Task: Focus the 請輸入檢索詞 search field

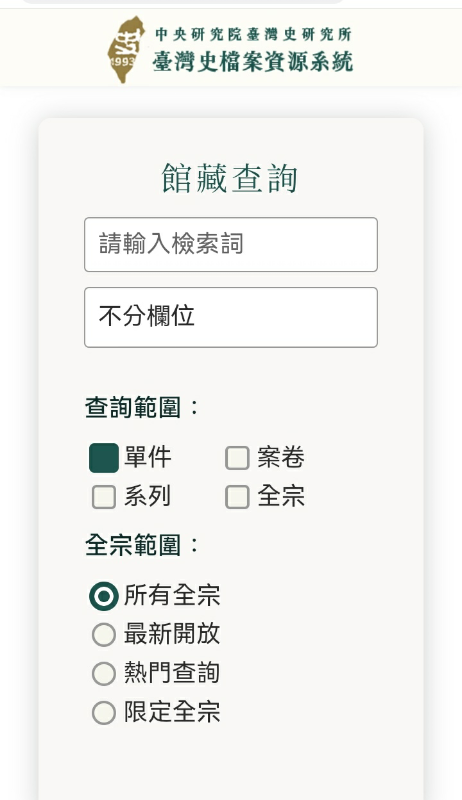Action: pos(231,244)
